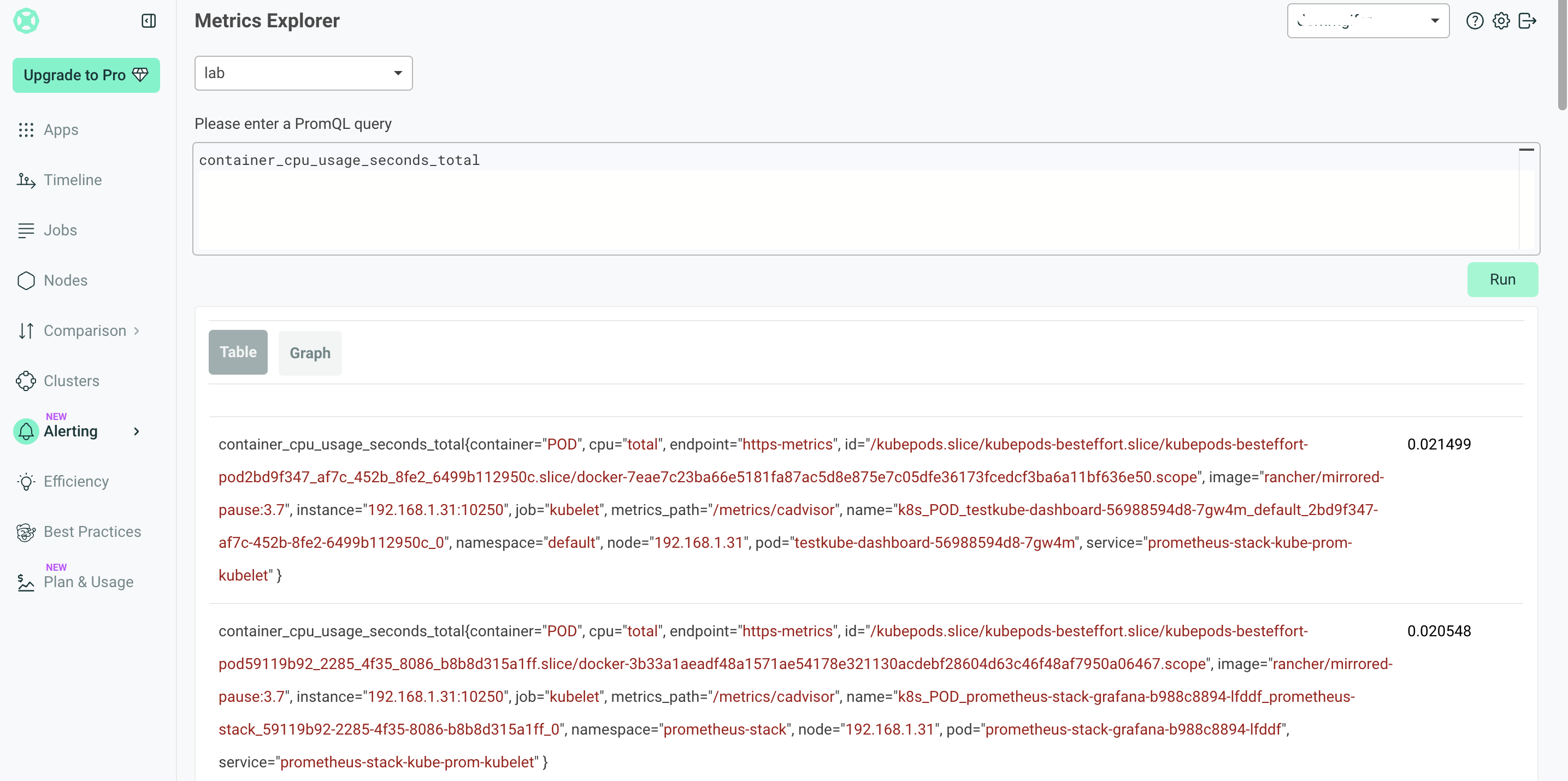Viewport: 1568px width, 781px height.
Task: Click the Komodor logo icon
Action: 26,21
